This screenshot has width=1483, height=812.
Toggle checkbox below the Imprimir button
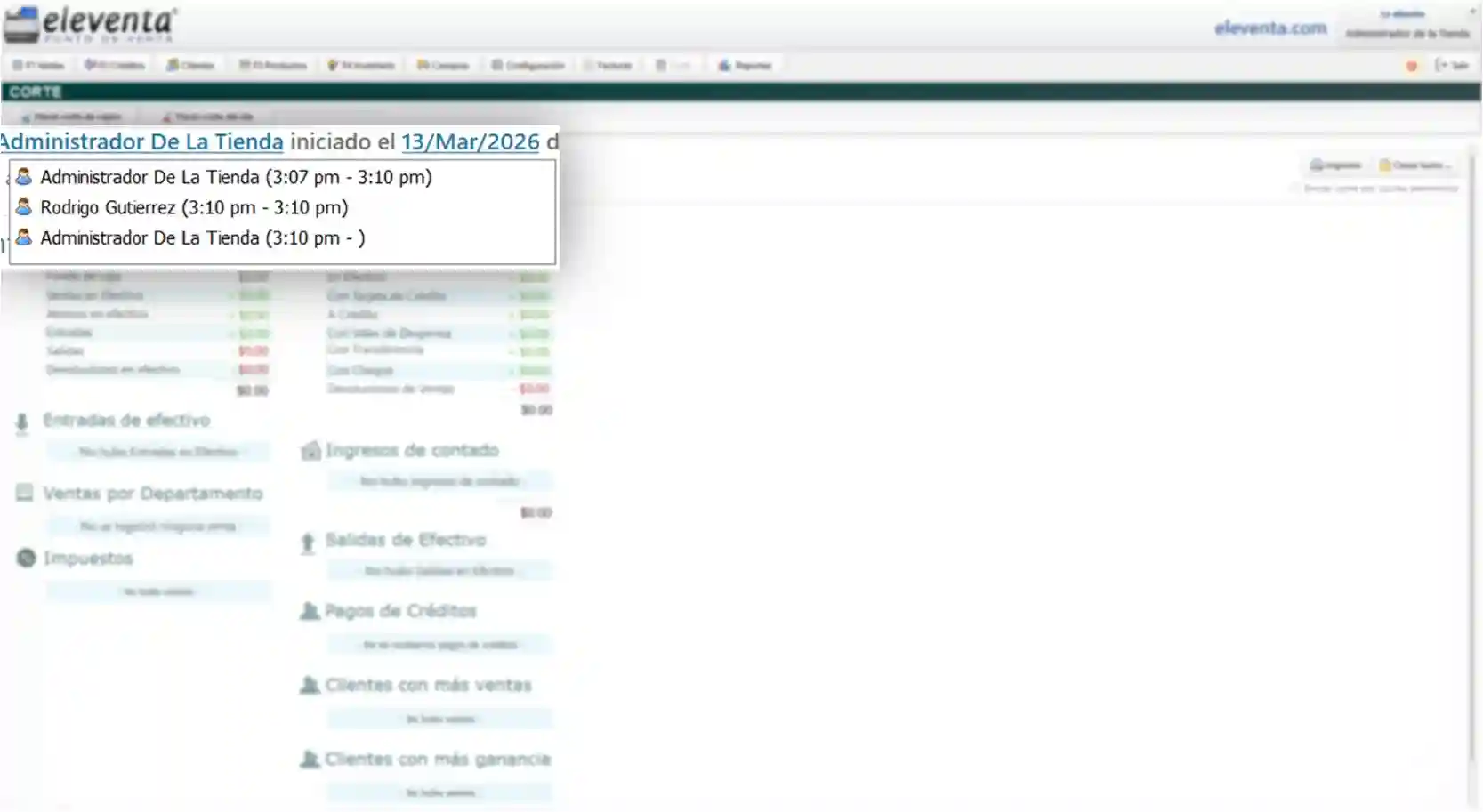tap(1295, 189)
